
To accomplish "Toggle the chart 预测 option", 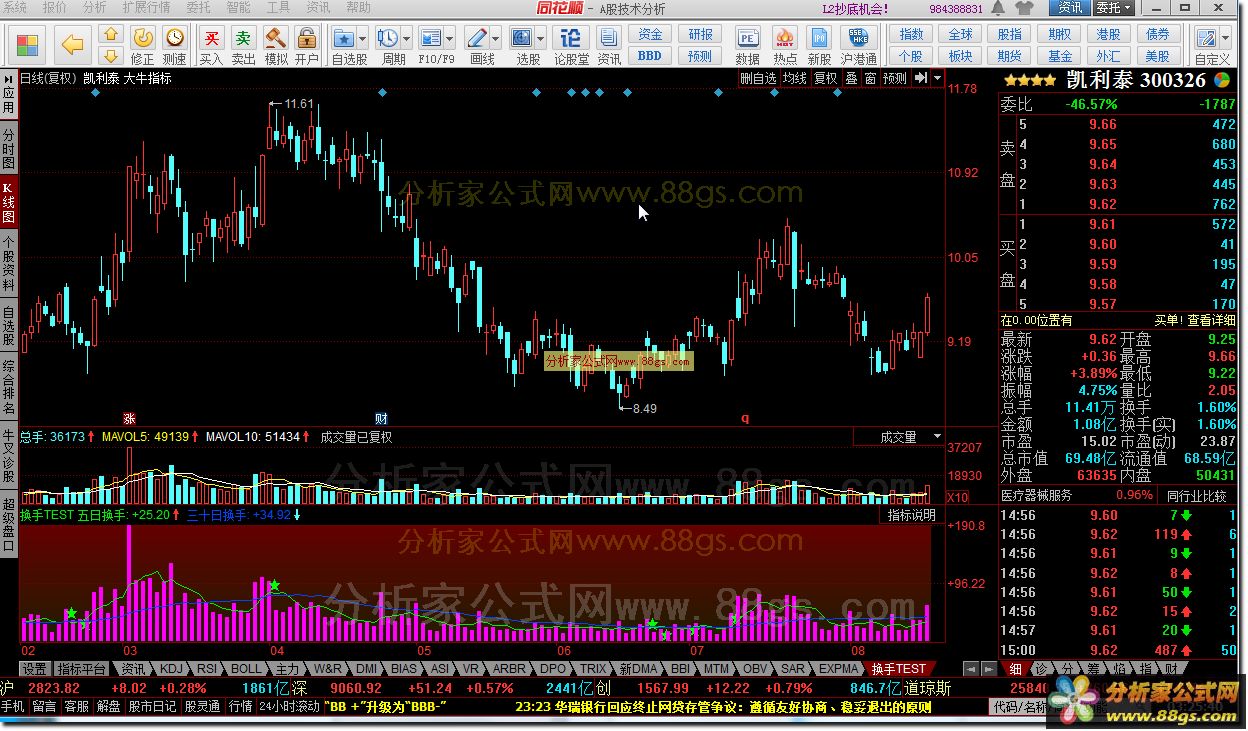I will coord(894,78).
